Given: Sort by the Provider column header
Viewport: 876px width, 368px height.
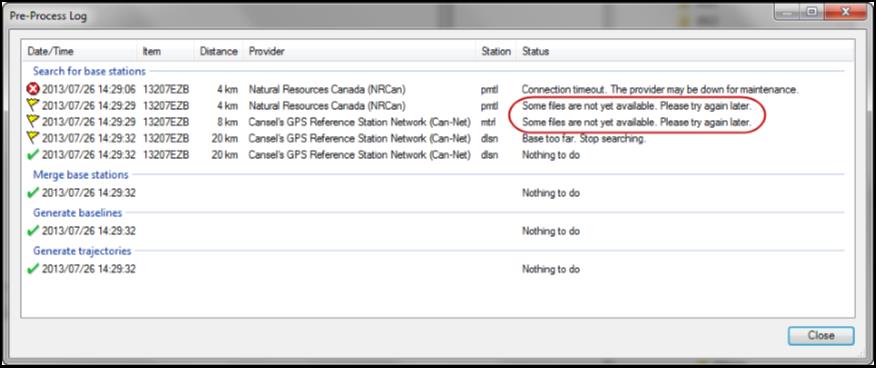Looking at the screenshot, I should (x=360, y=51).
